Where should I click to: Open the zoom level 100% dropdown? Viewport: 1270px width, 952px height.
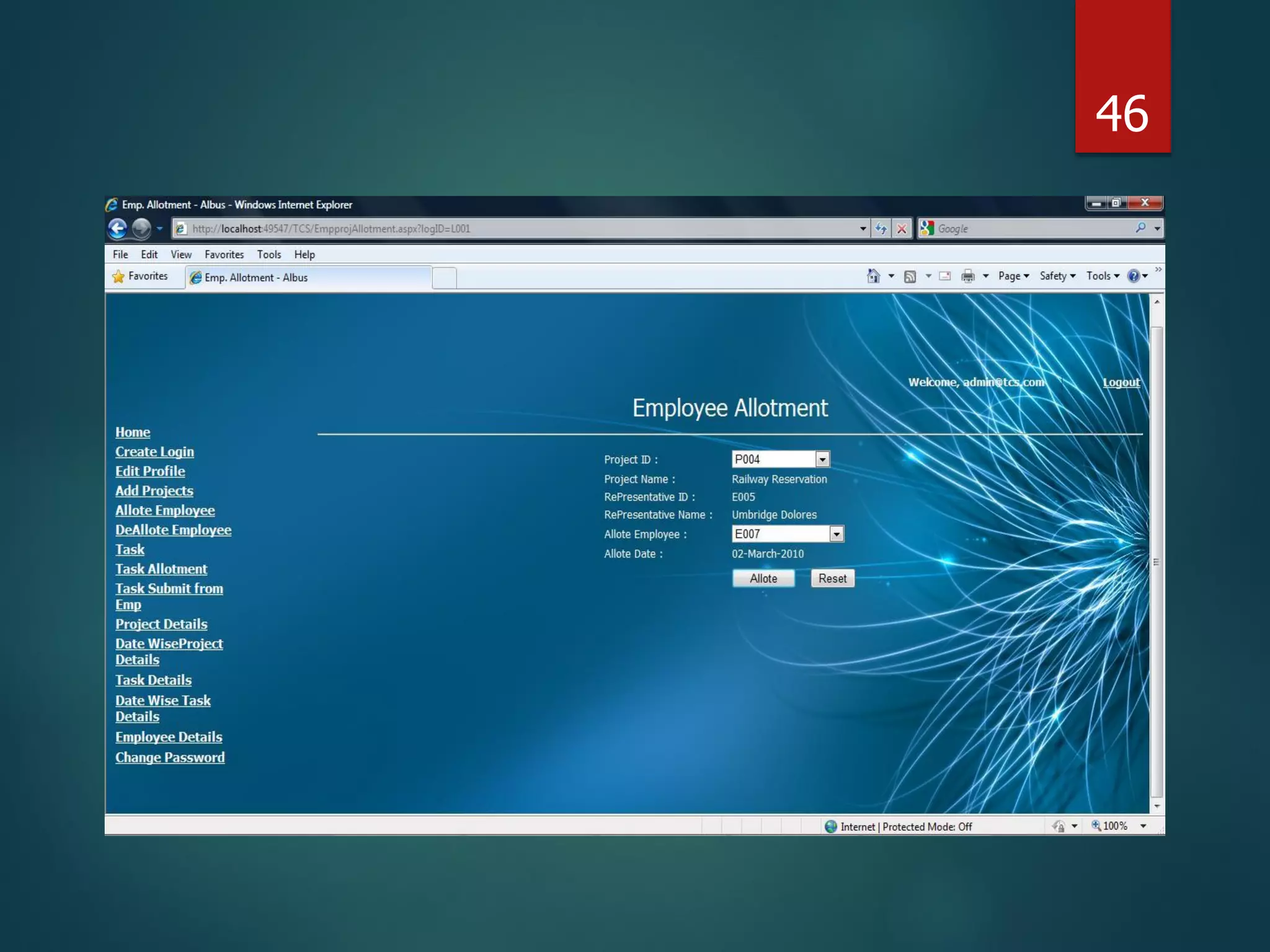[1143, 826]
